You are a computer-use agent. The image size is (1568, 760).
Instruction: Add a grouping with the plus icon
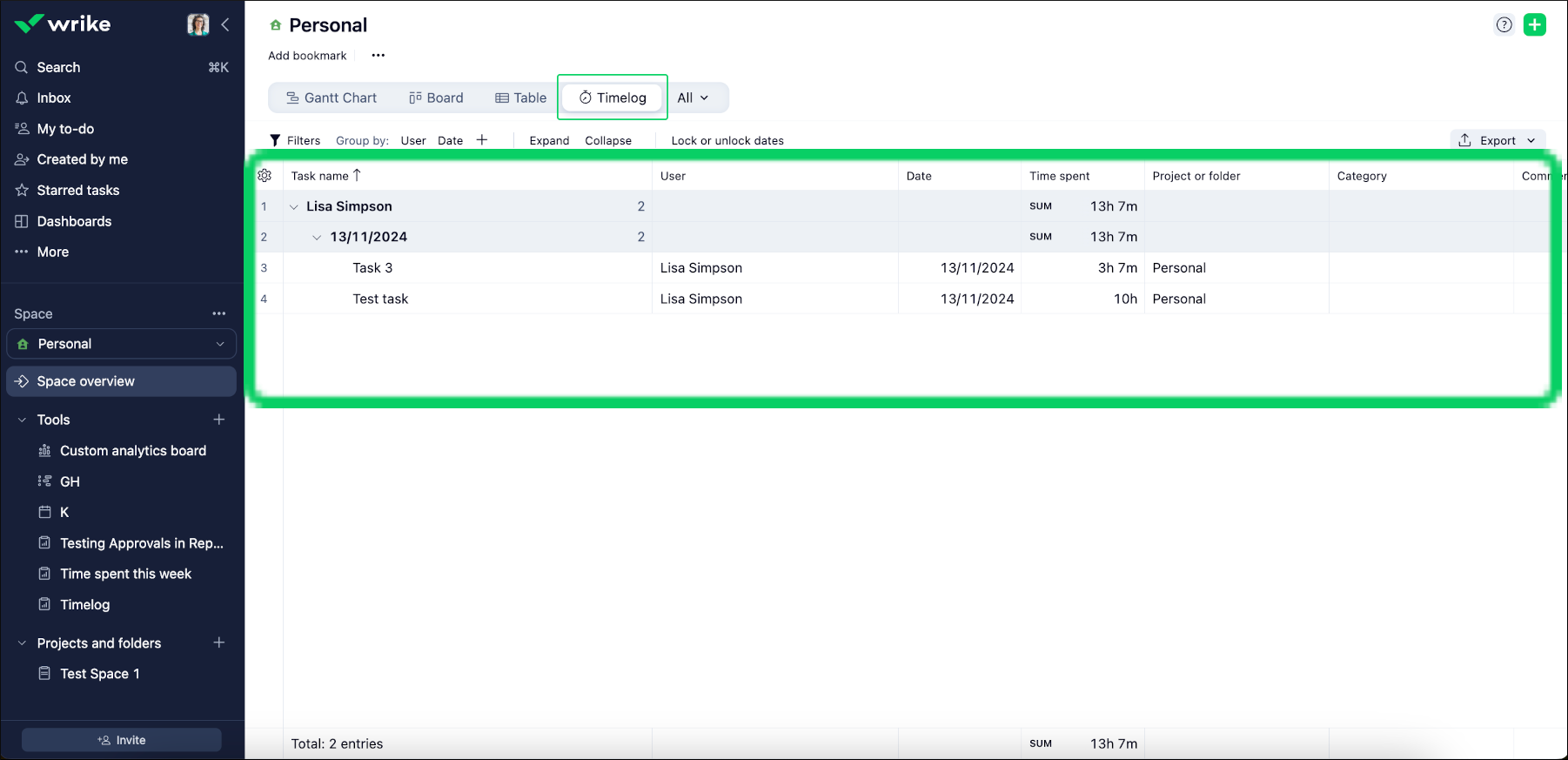[x=482, y=140]
